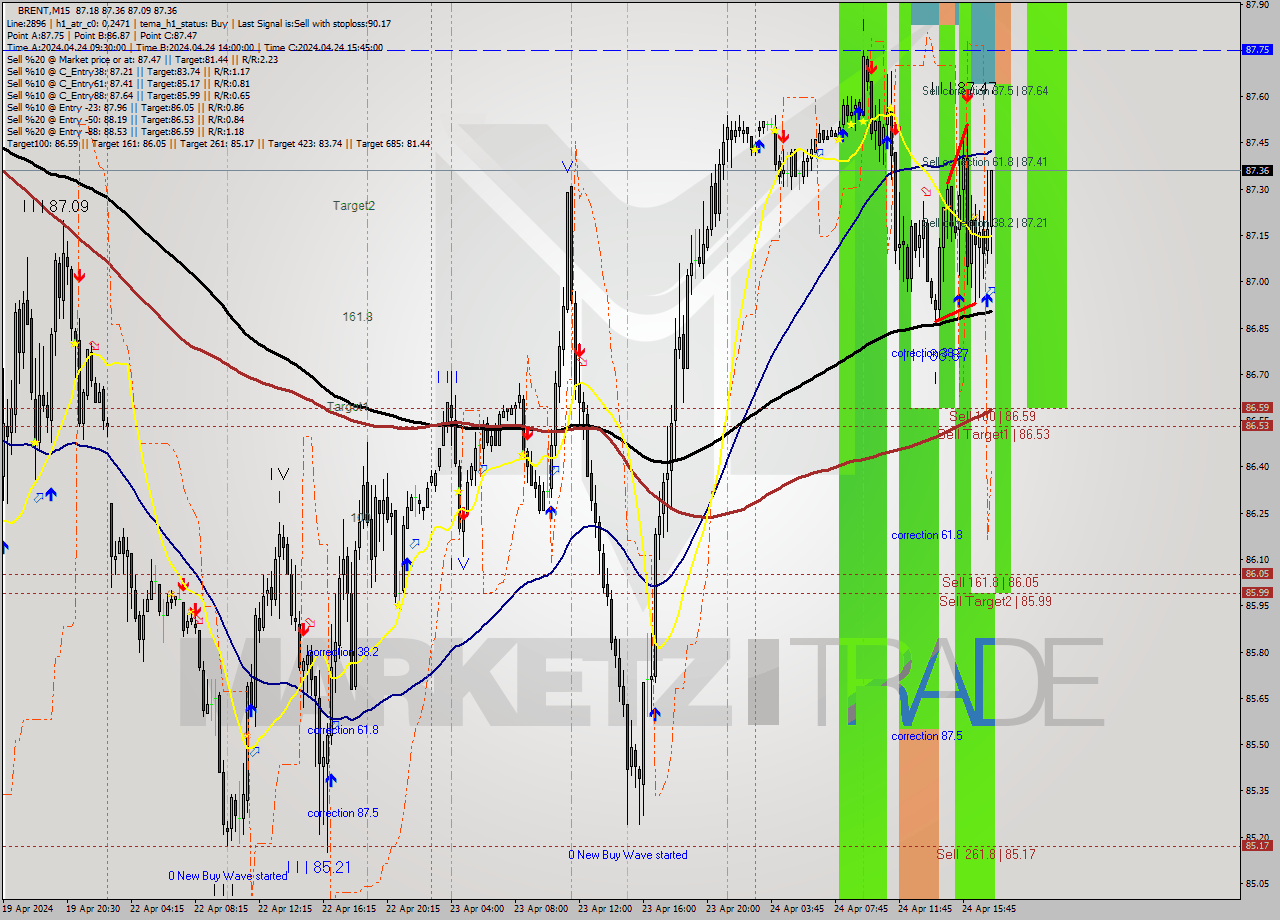The height and width of the screenshot is (920, 1280).
Task: Select the 'Sell %20 @ Entry -88: 88.53' line
Action: pos(124,131)
